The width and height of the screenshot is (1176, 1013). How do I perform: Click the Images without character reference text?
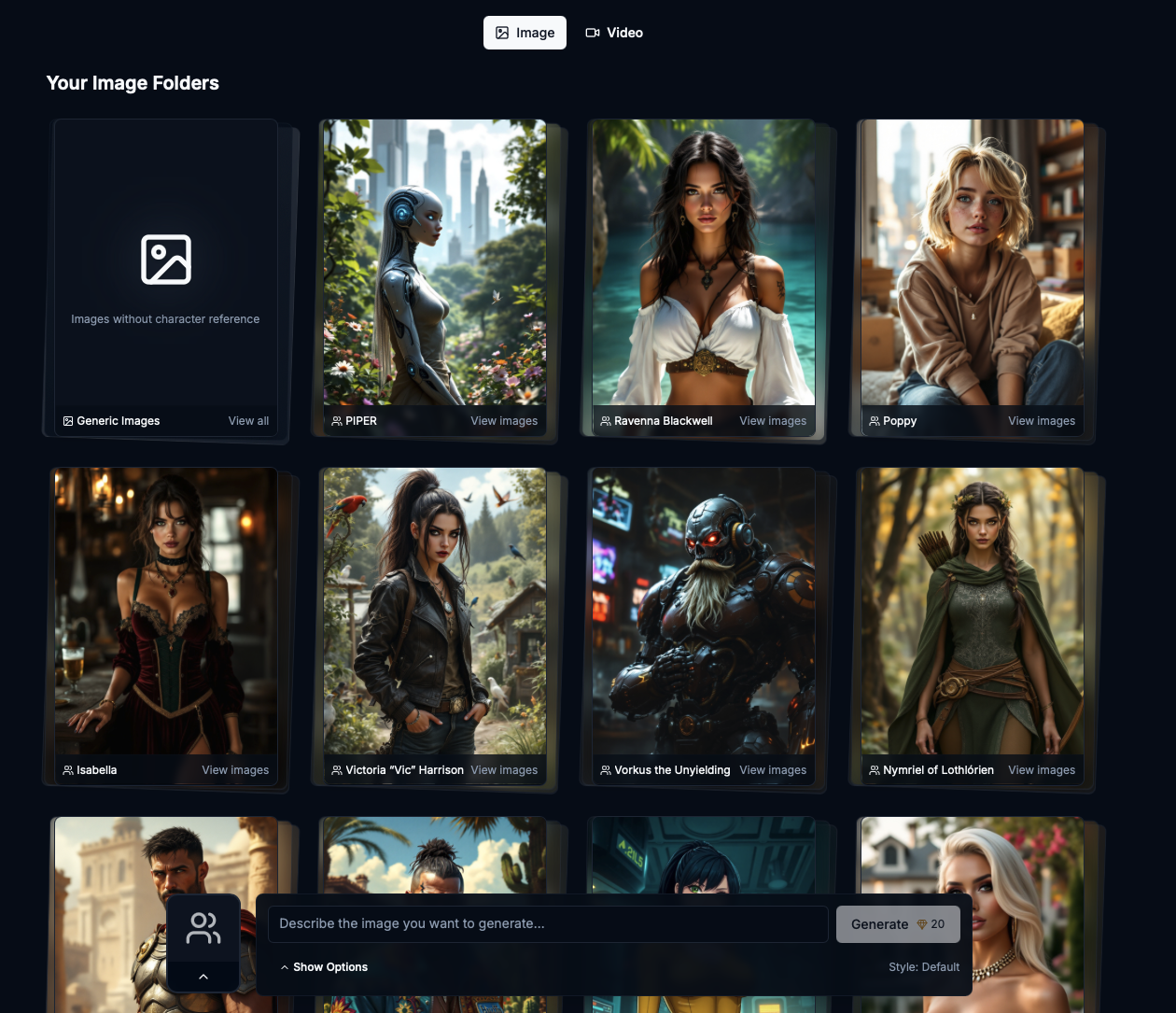[166, 319]
